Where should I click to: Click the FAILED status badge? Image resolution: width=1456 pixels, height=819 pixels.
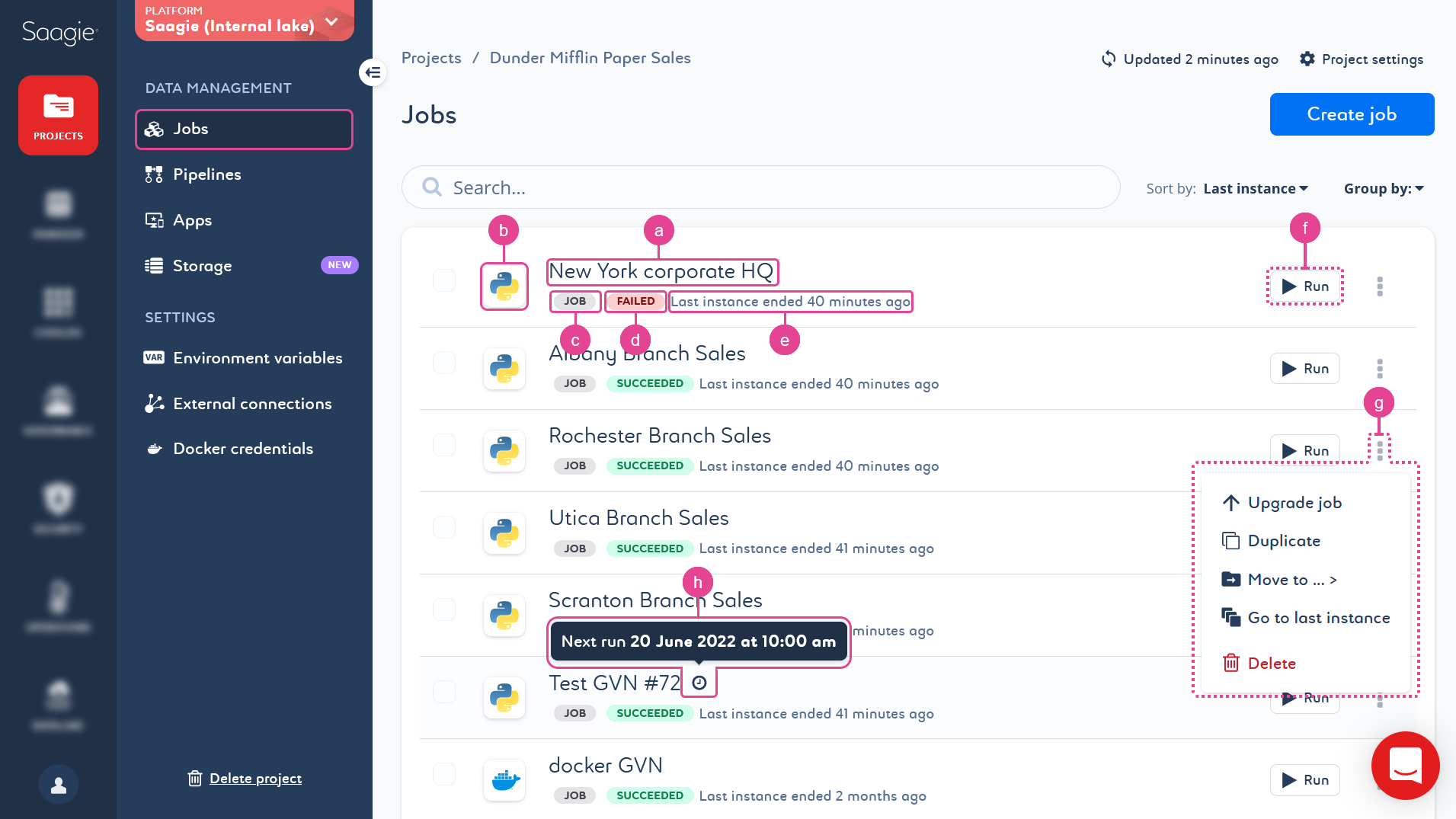[x=635, y=301]
